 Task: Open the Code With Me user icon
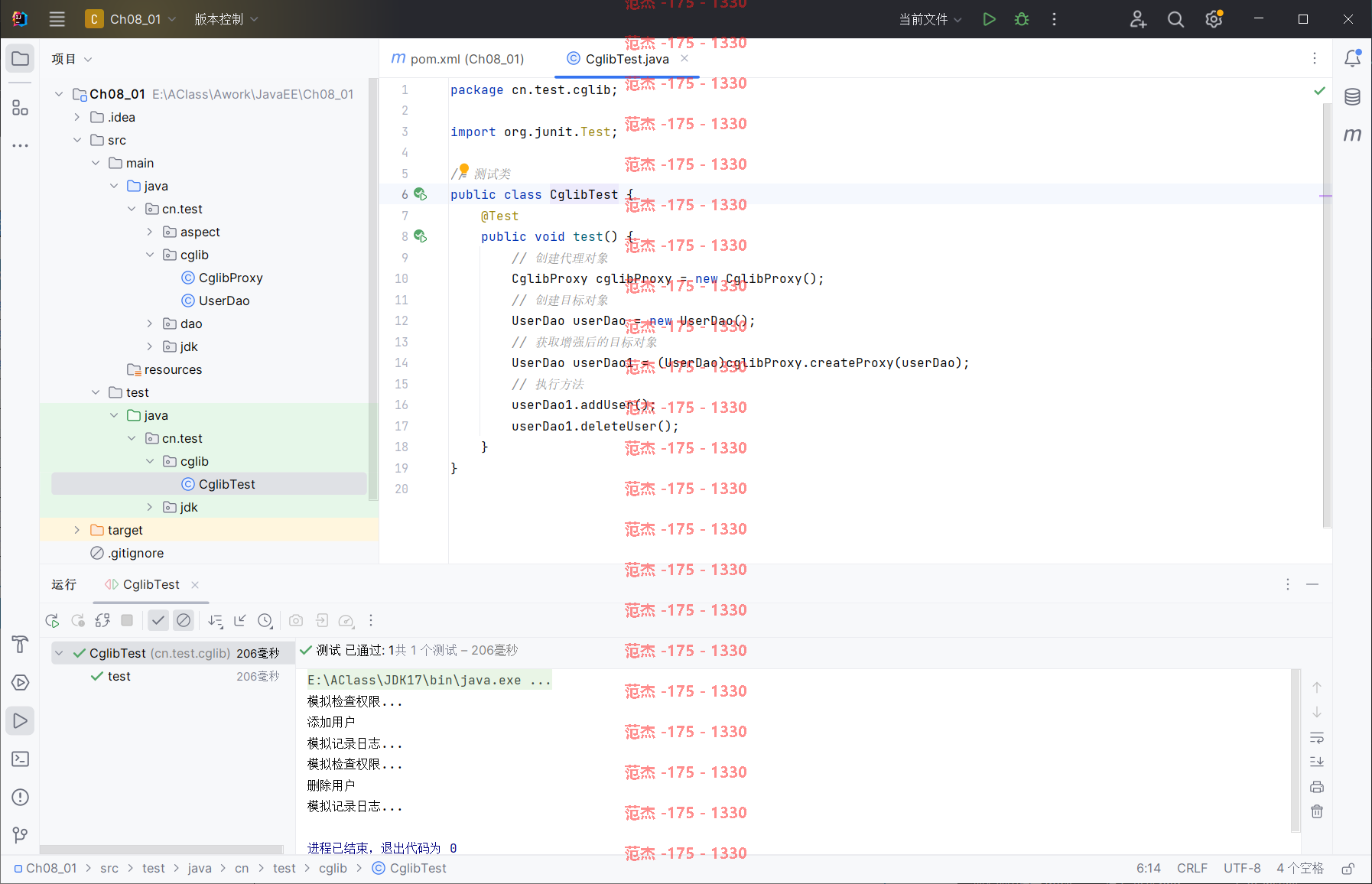(x=1138, y=19)
